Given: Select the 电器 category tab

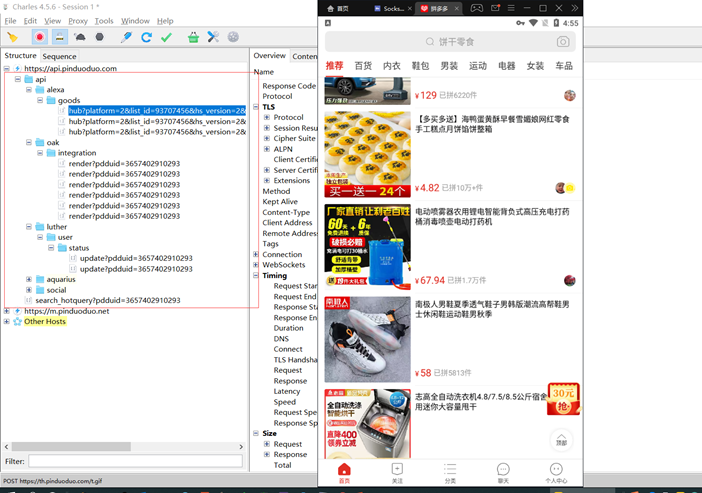Looking at the screenshot, I should (506, 66).
